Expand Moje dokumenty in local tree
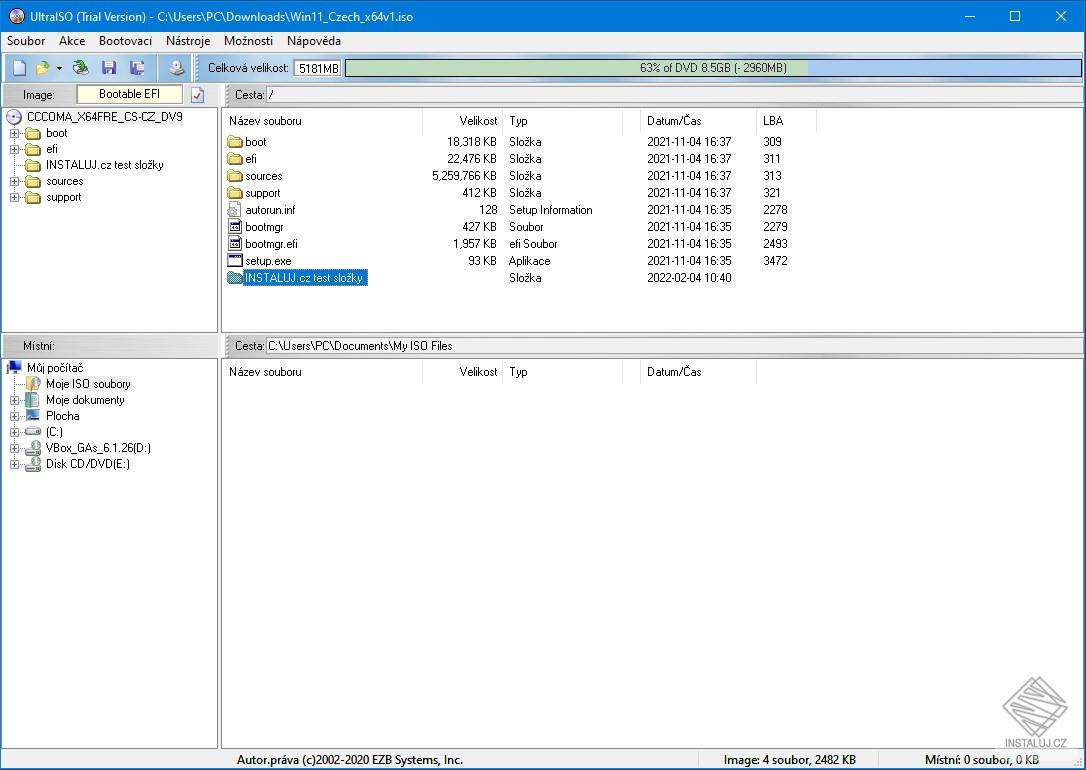Screen dimensions: 1086x770 click(14, 400)
